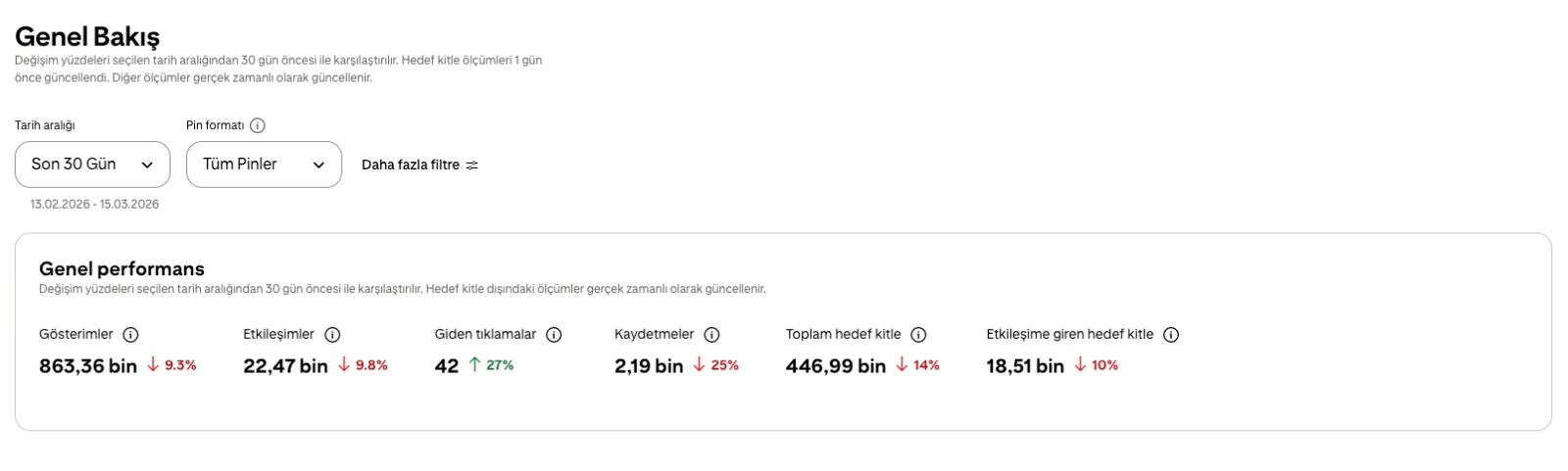Image resolution: width=1568 pixels, height=471 pixels.
Task: Click the chevron inside the Son 30 Gün box
Action: 147,165
